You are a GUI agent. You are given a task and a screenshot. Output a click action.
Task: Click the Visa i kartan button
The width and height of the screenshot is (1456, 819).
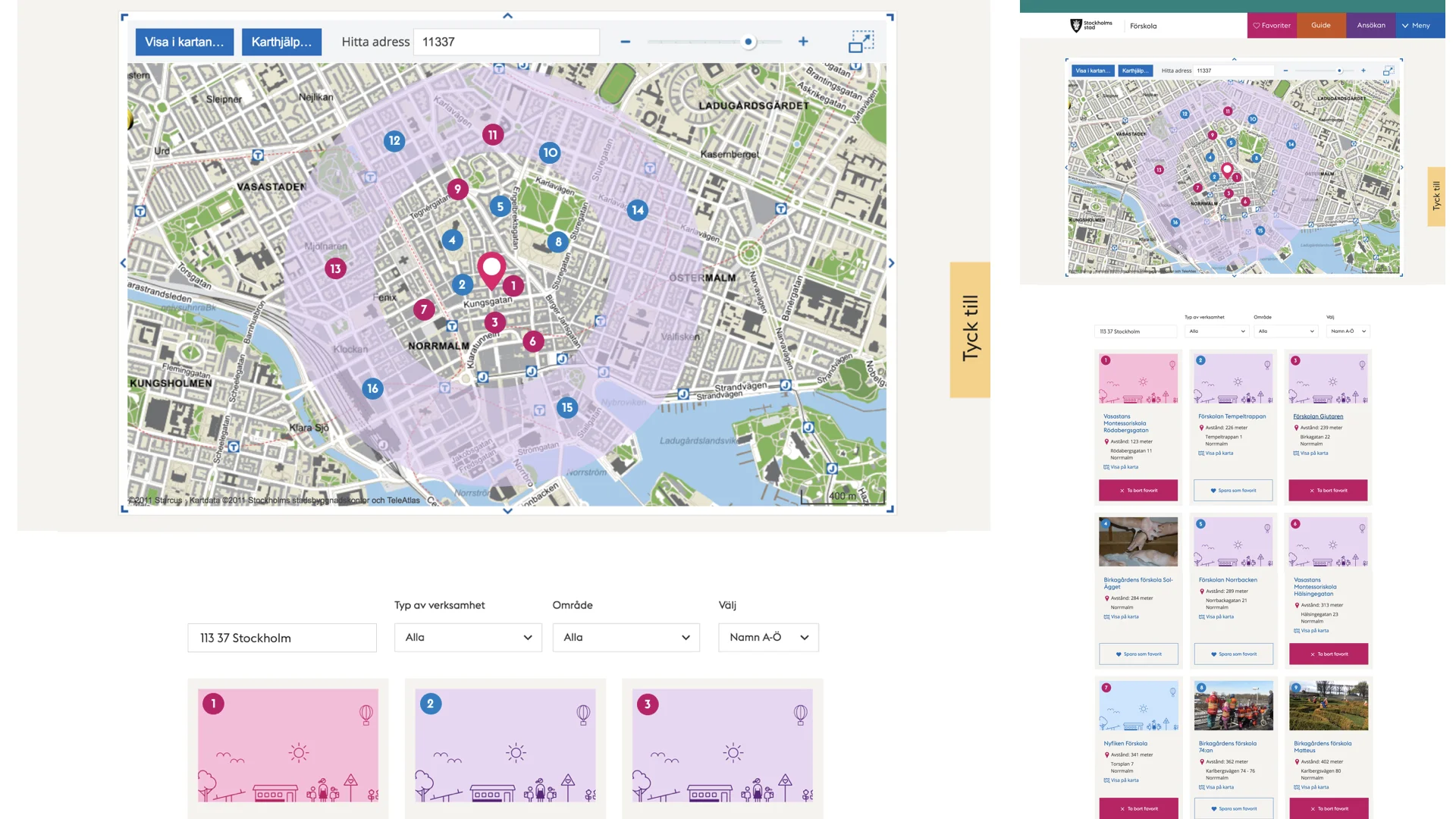(184, 42)
